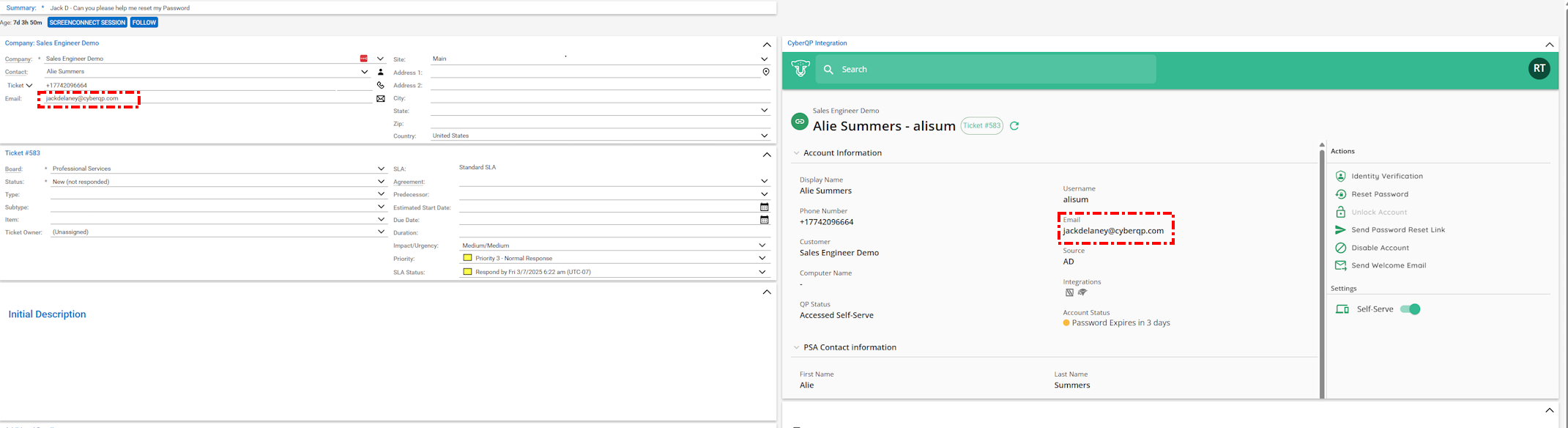Open the Predecessor dropdown
This screenshot has height=428, width=1568.
[764, 193]
